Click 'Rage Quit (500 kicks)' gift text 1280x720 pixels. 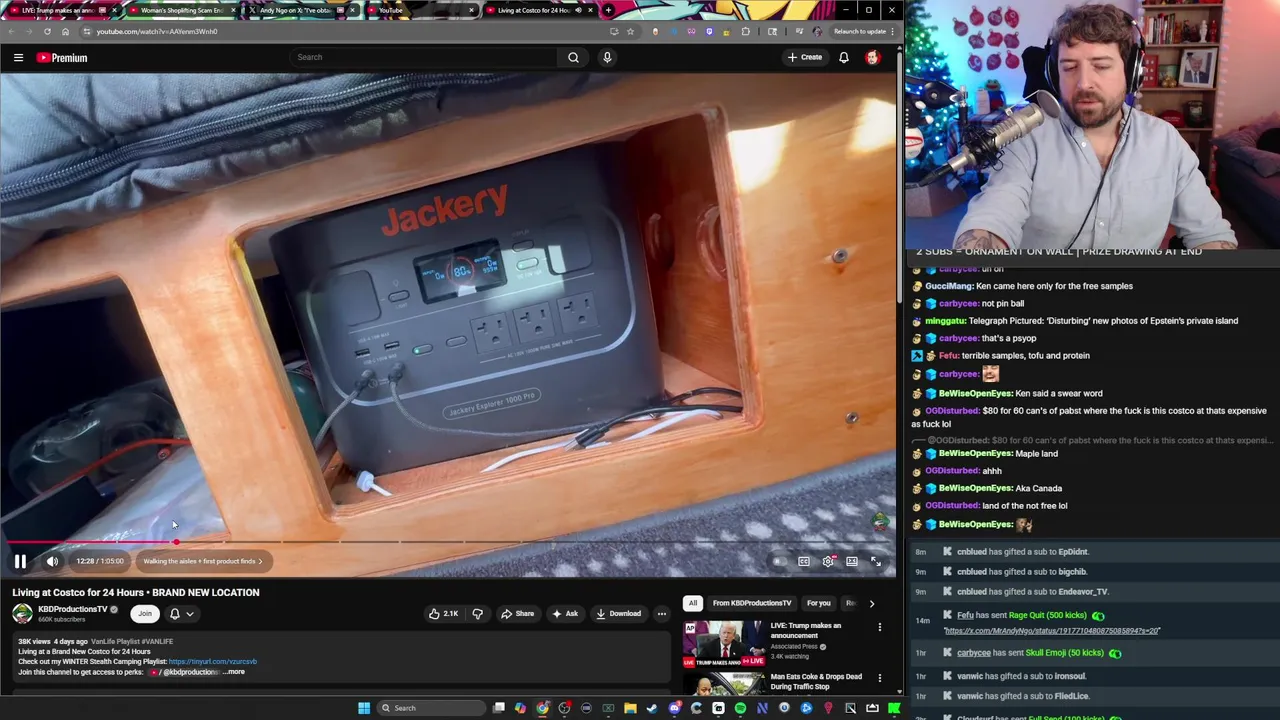tap(1047, 616)
